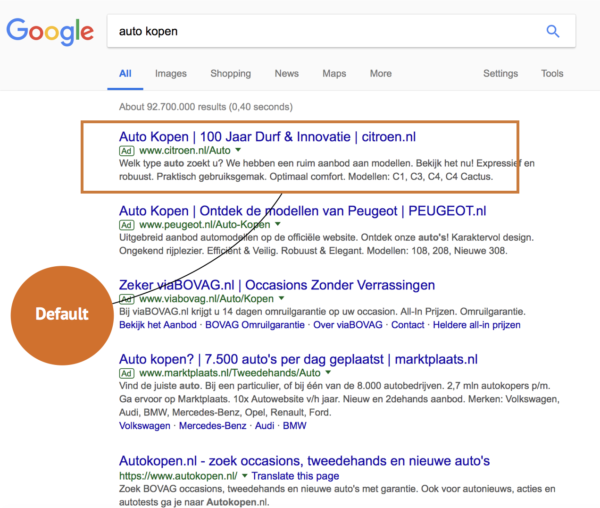Open the 'Autokopen.nl - zoek occasions' result
Screen dimensions: 600x508
coord(304,461)
